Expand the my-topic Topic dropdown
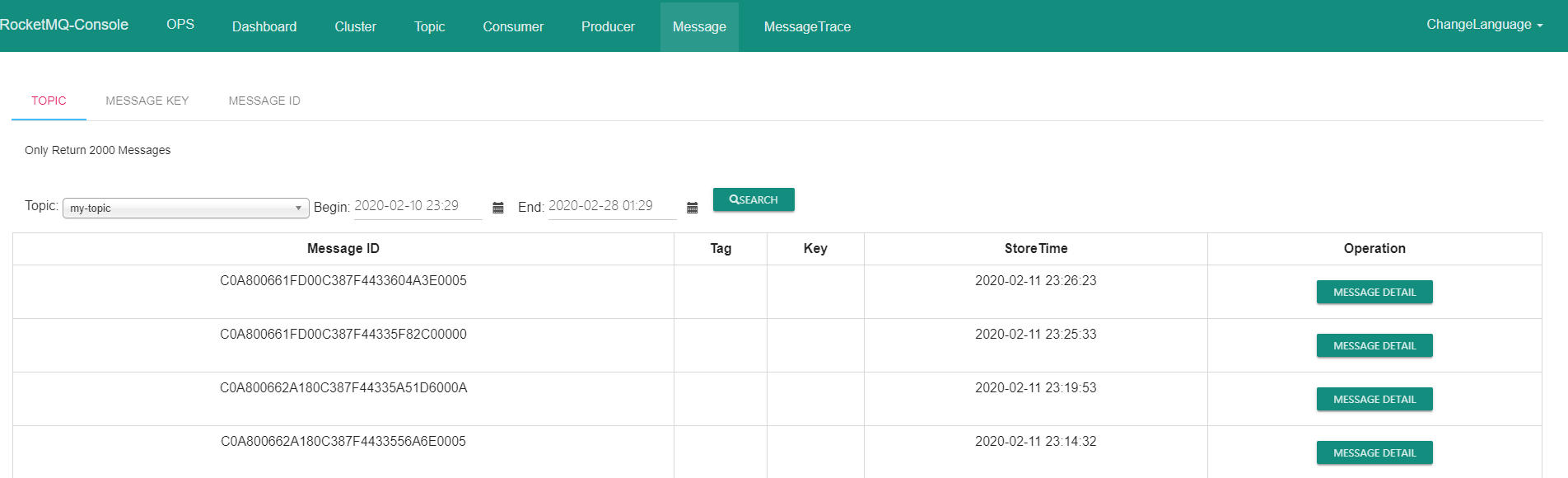This screenshot has height=478, width=1568. [186, 208]
